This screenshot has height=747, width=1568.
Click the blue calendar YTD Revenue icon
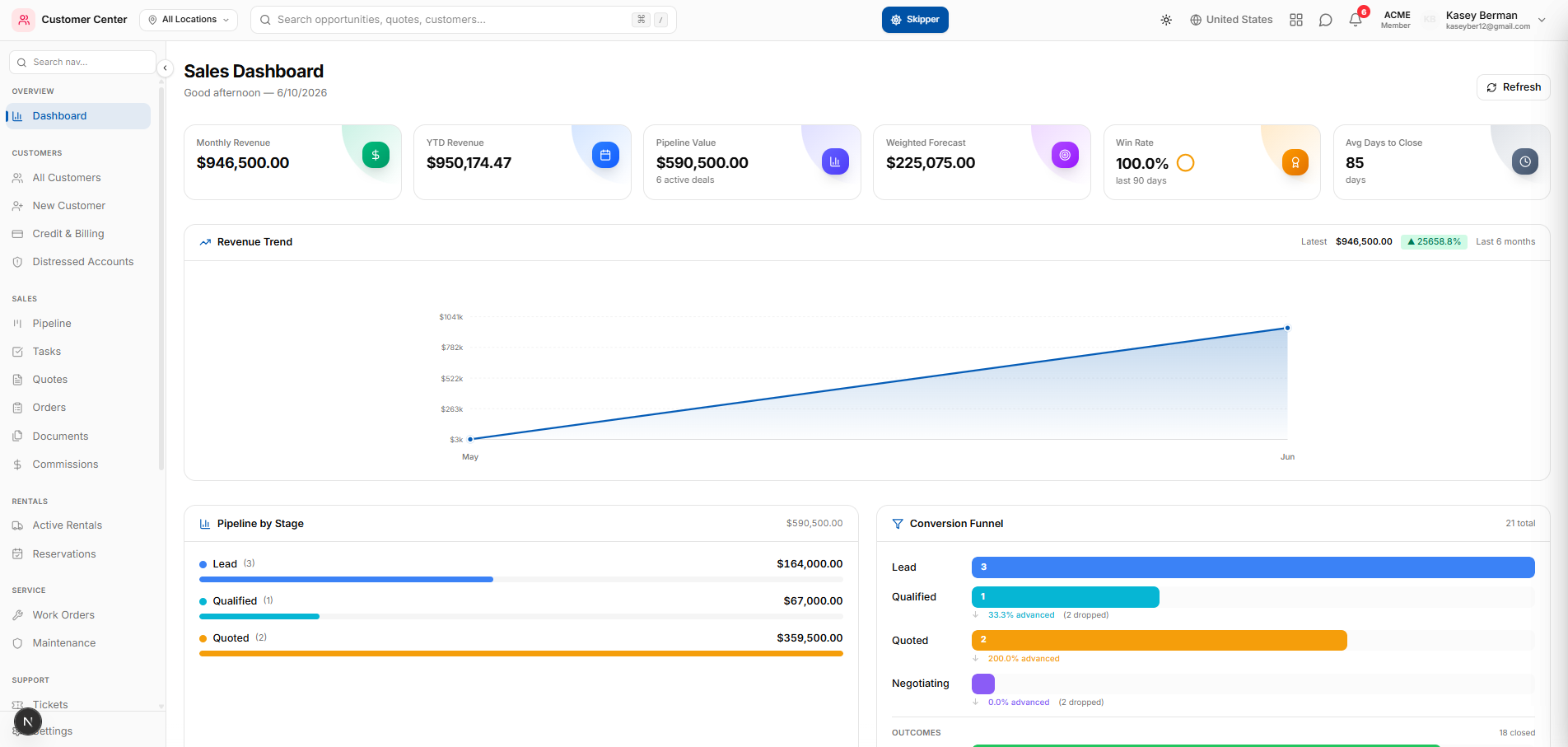pos(605,155)
